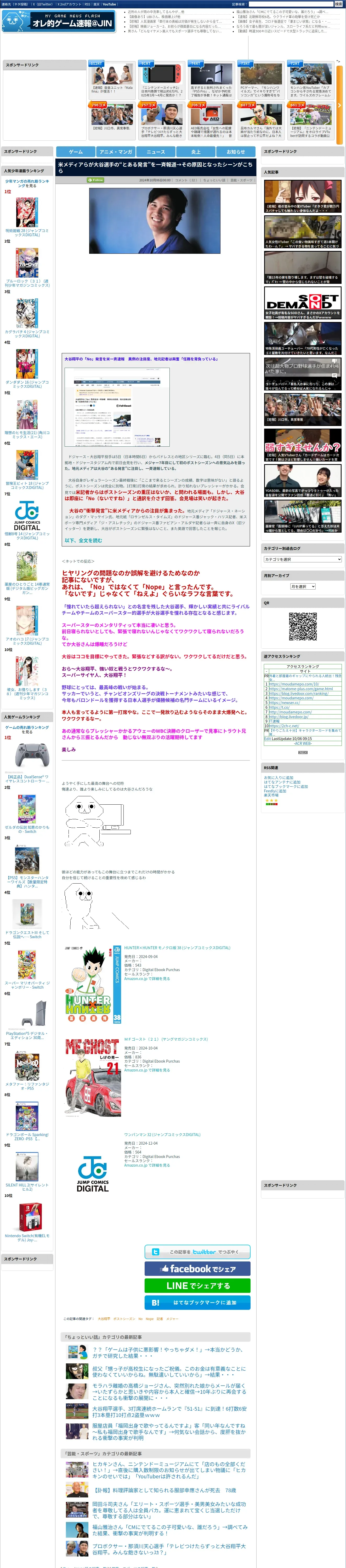
Task: Click the 検索 search button
Action: (x=338, y=4)
